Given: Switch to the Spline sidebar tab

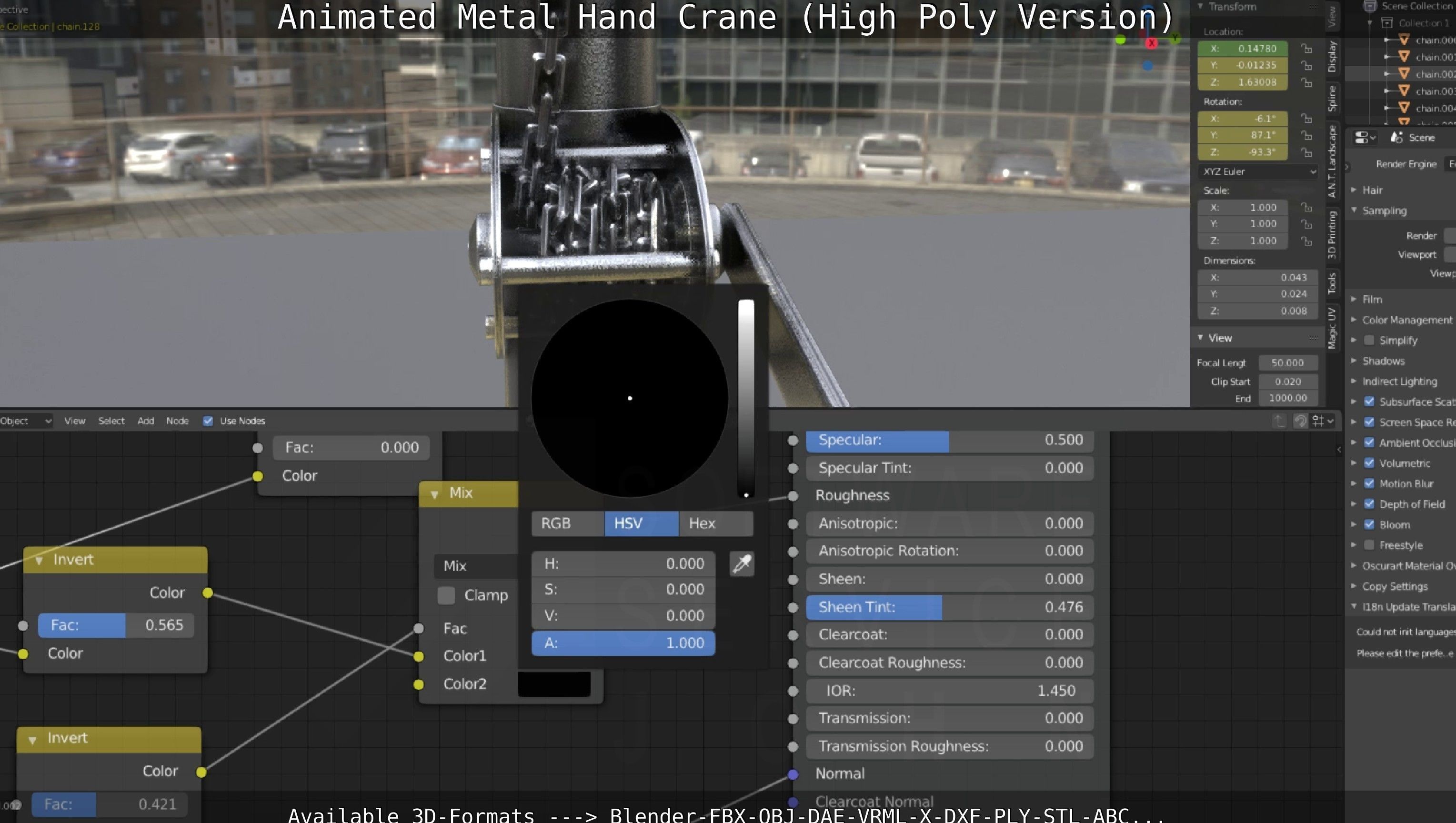Looking at the screenshot, I should click(x=1332, y=99).
